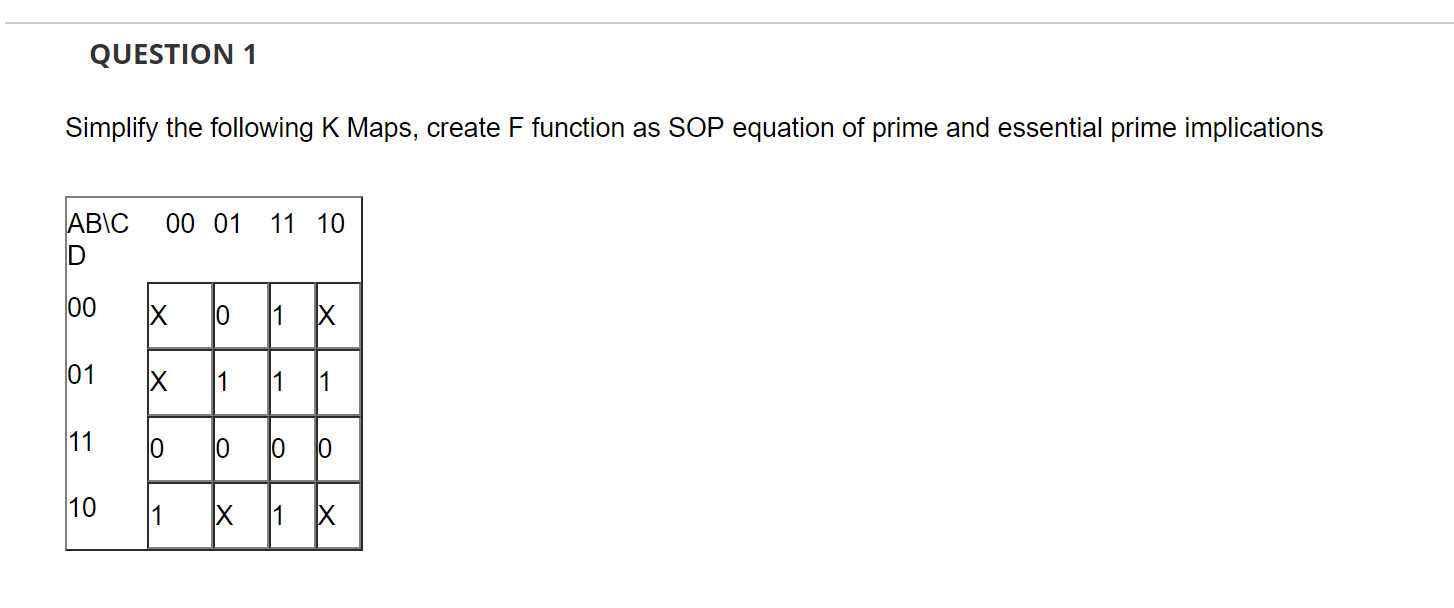Screen dimensions: 1454x608
Task: Click the X cell at row 01, column 00
Action: tap(180, 382)
